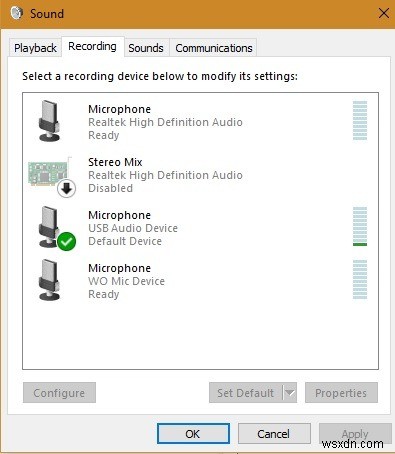Screen dimensions: 395x454
Task: Click the Realtek Microphone device icon
Action: click(x=49, y=121)
